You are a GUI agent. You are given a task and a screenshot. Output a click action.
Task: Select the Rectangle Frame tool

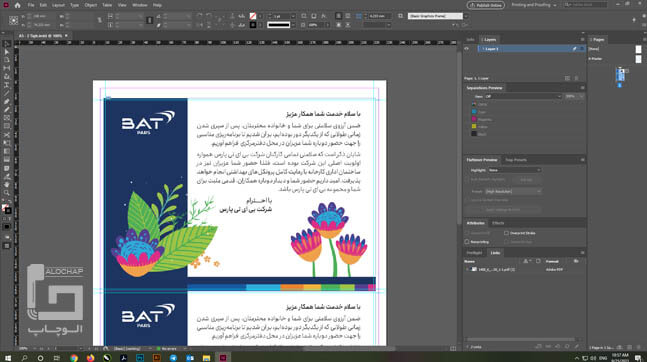7,118
